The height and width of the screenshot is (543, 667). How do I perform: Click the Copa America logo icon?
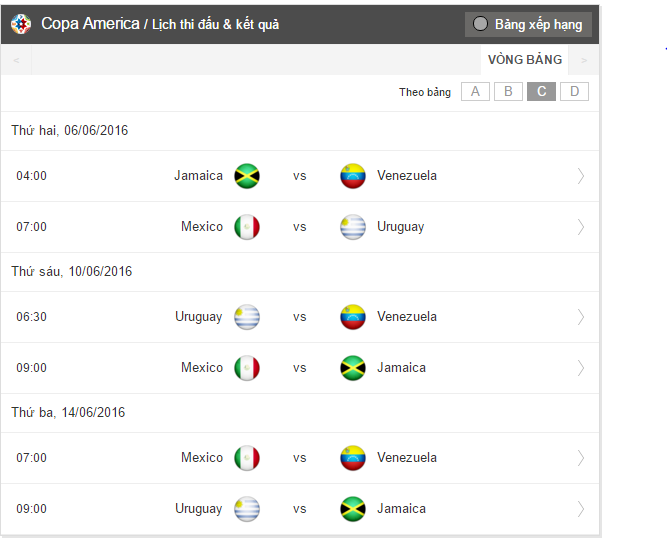pos(21,24)
